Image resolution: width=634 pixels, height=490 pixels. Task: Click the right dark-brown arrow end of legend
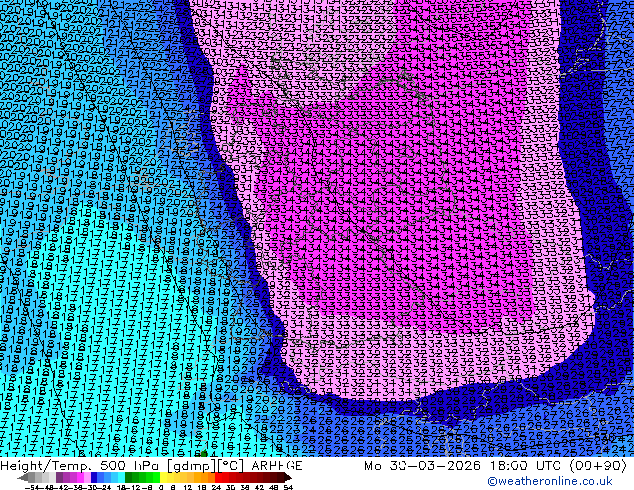[287, 478]
